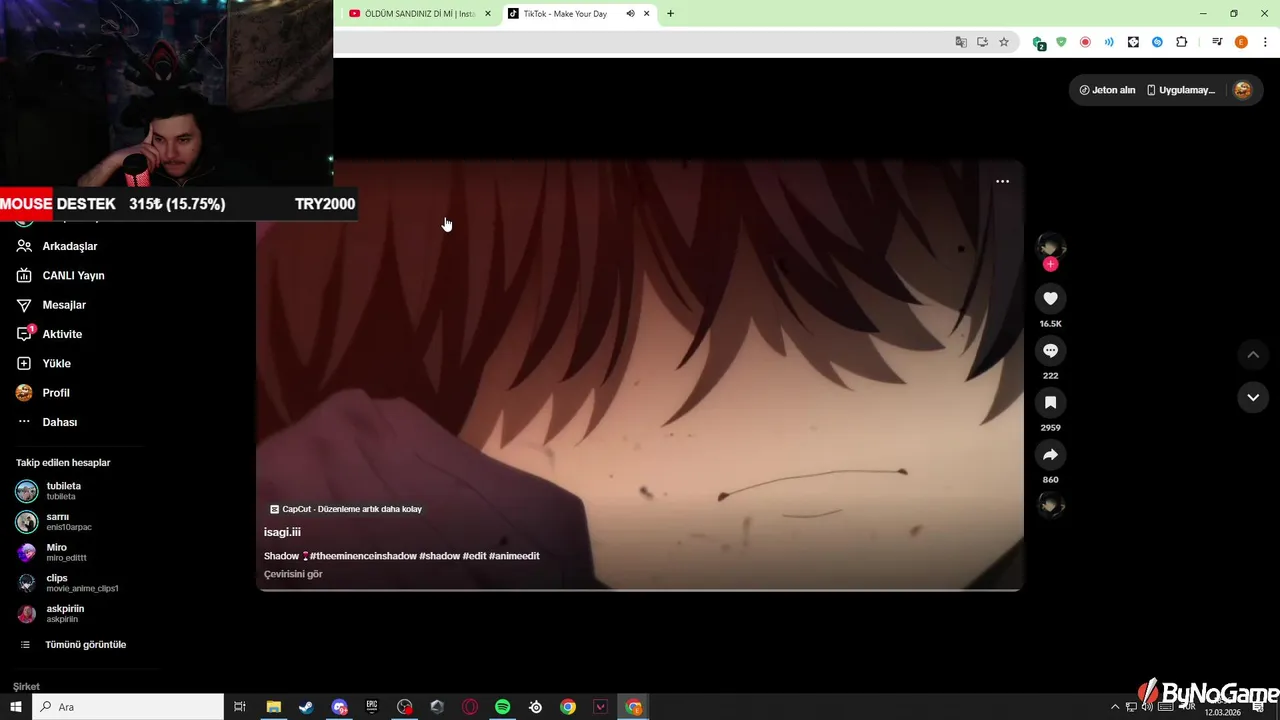Like the video with the heart icon
The image size is (1280, 720).
coord(1050,298)
